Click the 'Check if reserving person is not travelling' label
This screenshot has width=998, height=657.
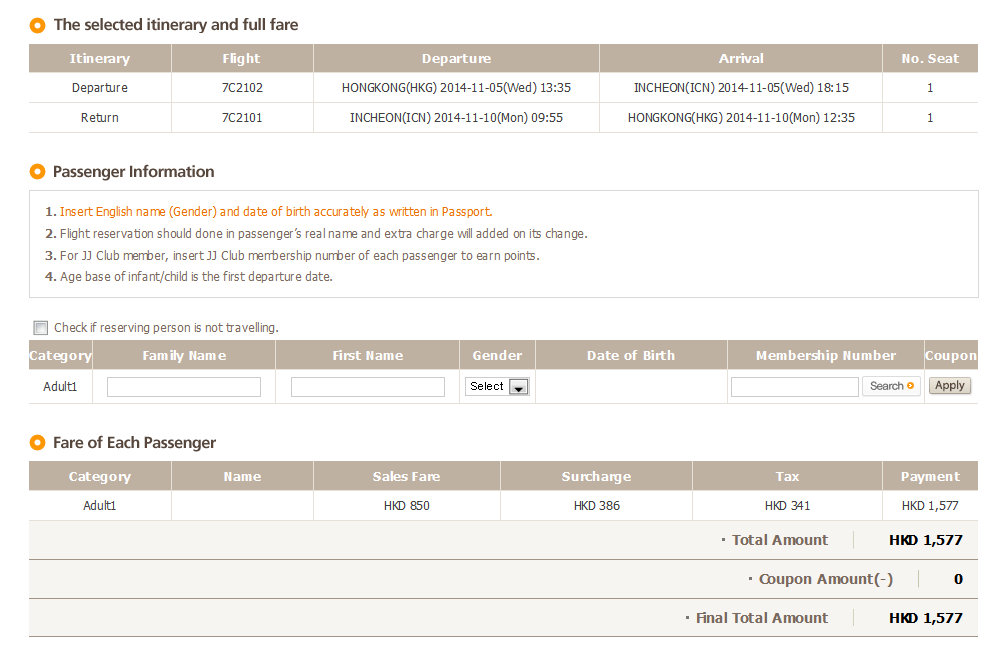[166, 328]
